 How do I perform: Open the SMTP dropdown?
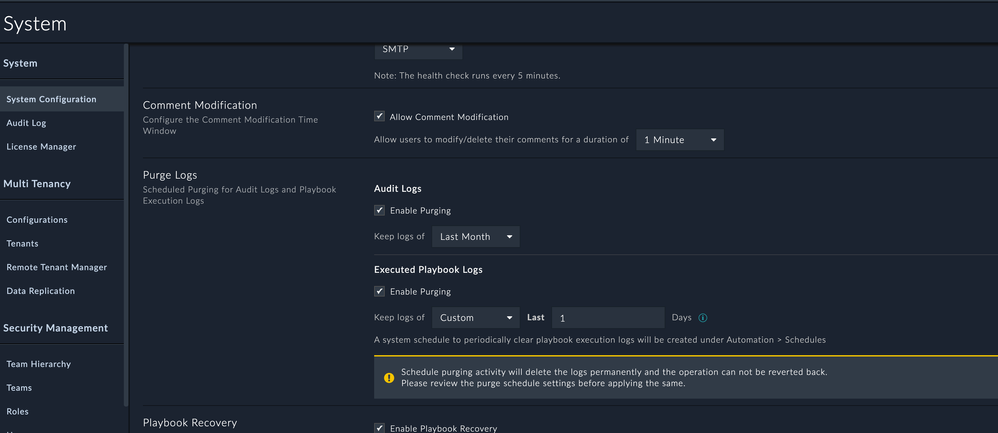click(418, 49)
